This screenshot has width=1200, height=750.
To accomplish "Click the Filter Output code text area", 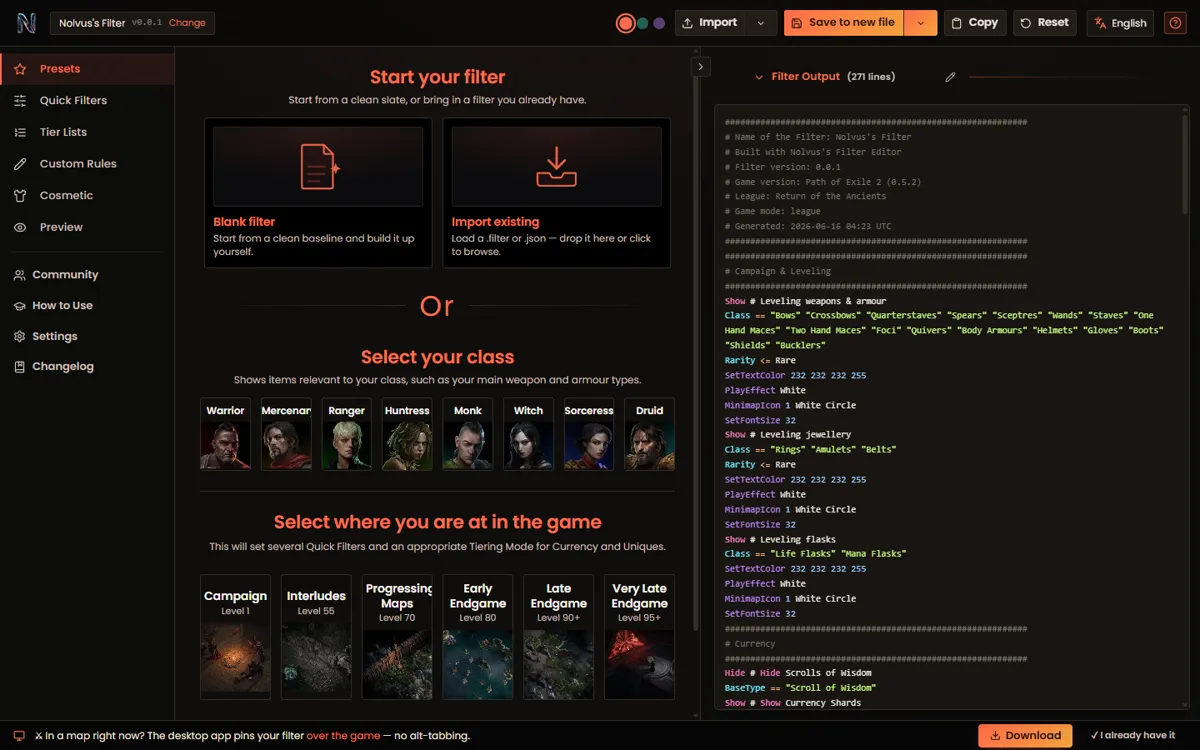I will pos(951,407).
